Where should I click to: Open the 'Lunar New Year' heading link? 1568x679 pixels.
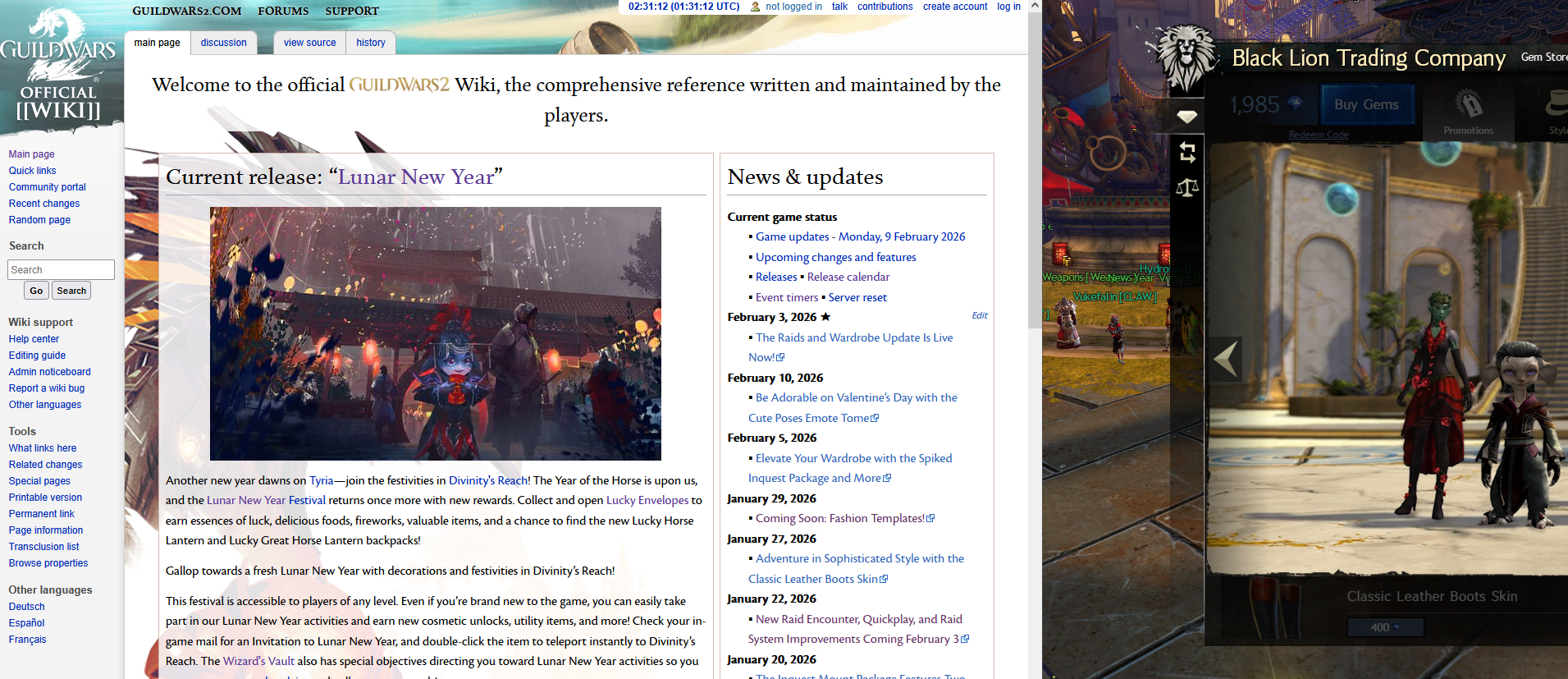coord(417,177)
